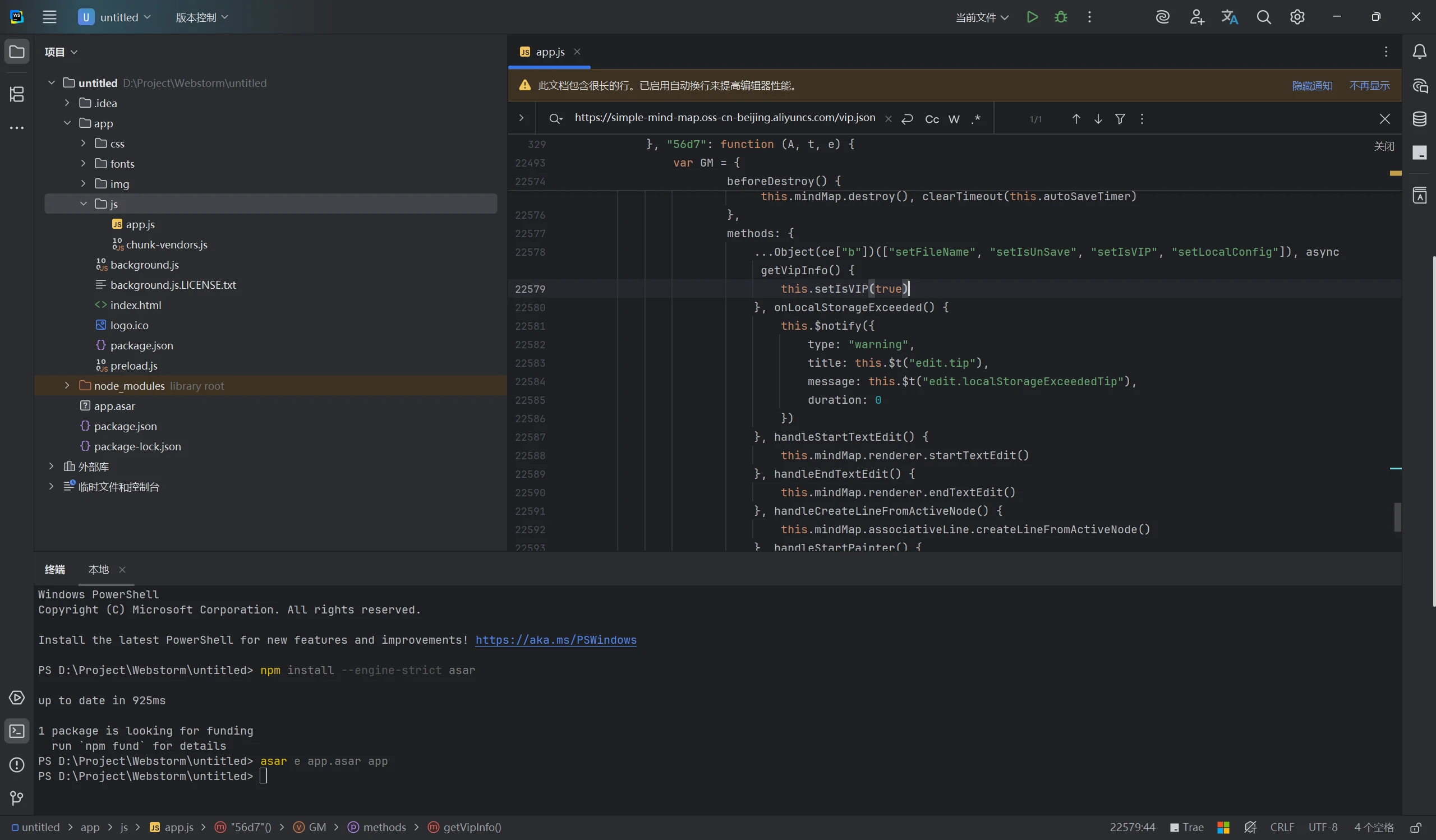Open the Problems tool window icon

tap(16, 764)
